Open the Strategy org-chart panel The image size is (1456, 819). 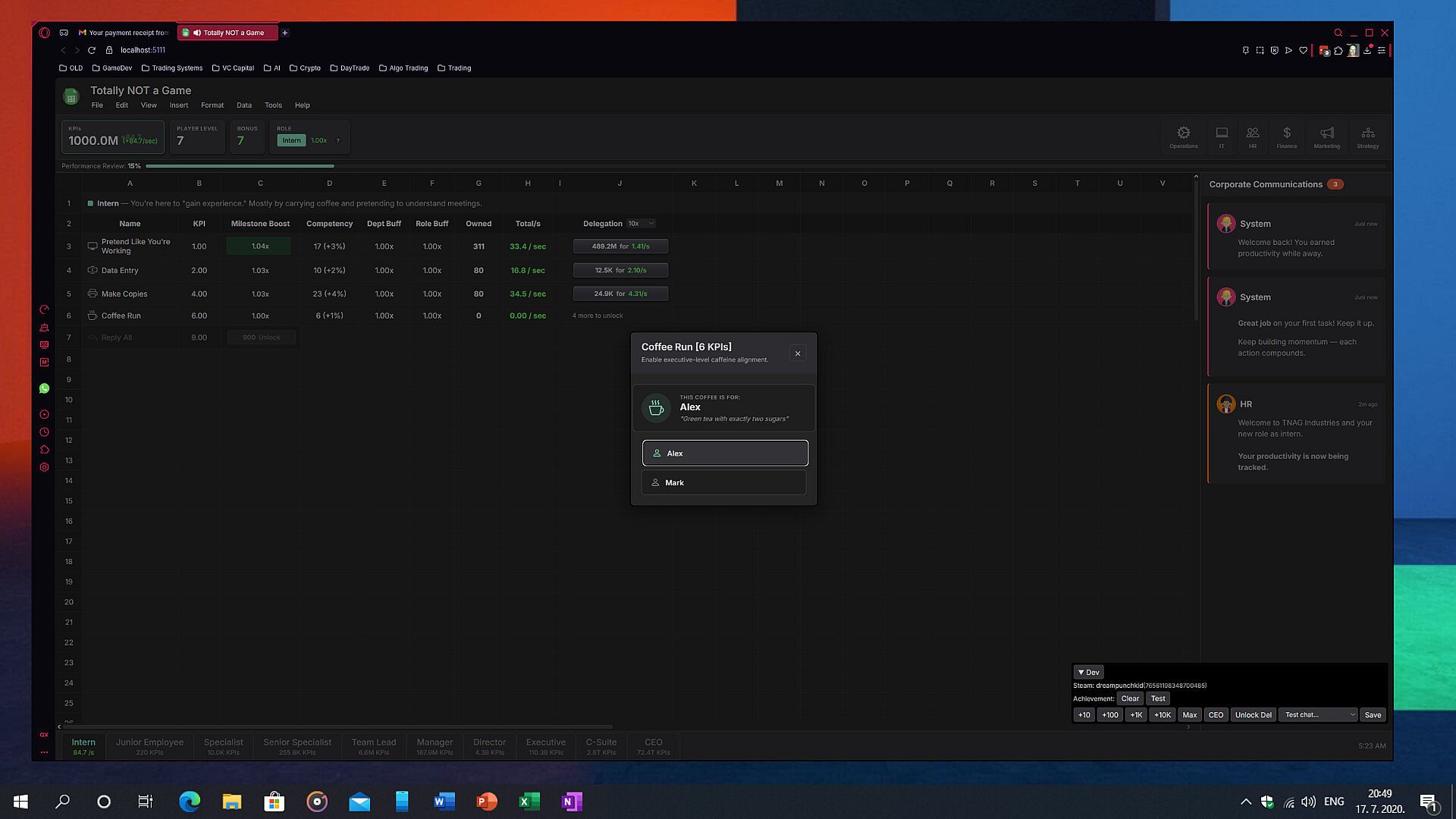[x=1367, y=136]
